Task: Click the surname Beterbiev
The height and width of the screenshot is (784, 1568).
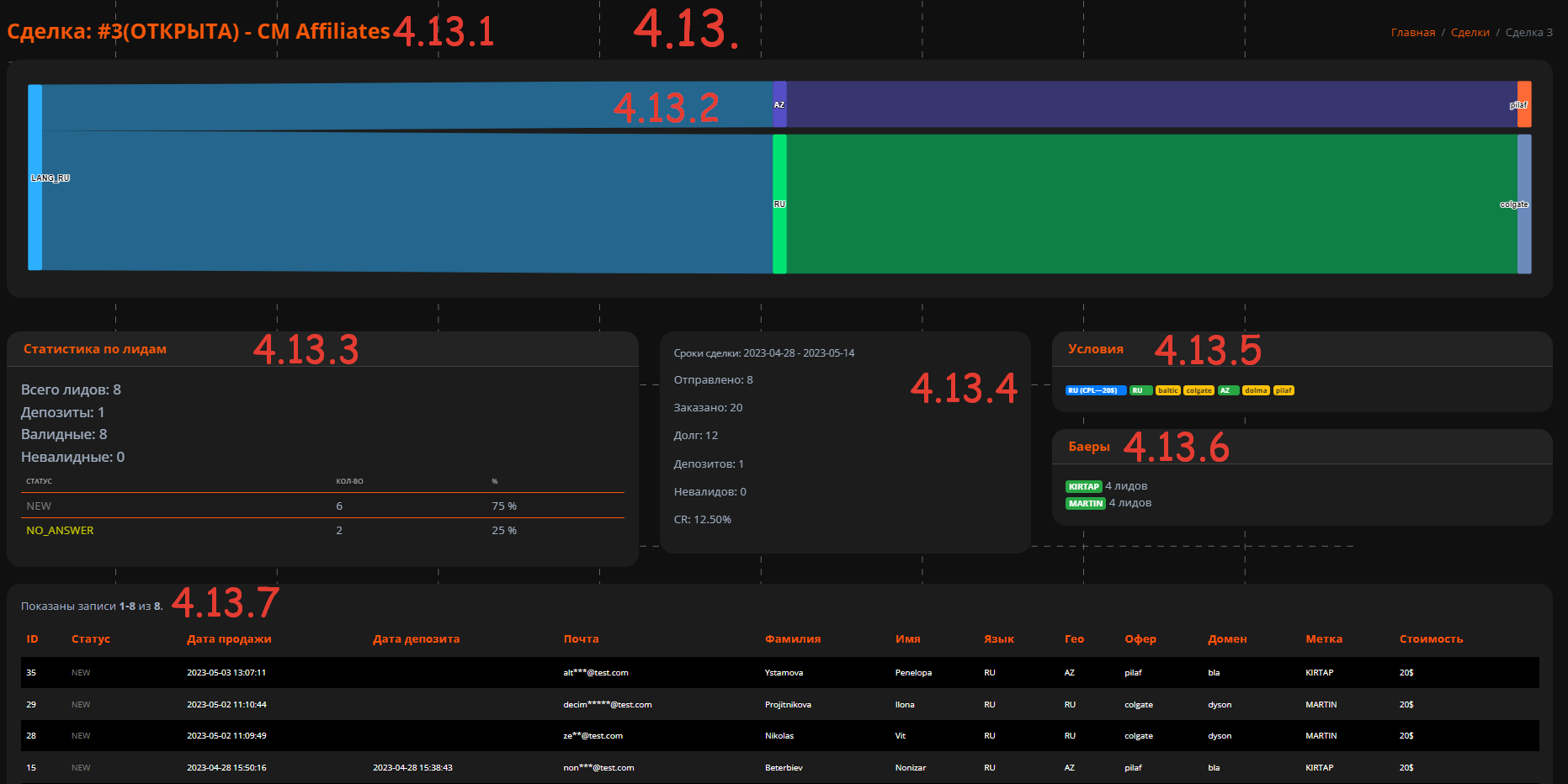Action: point(784,768)
